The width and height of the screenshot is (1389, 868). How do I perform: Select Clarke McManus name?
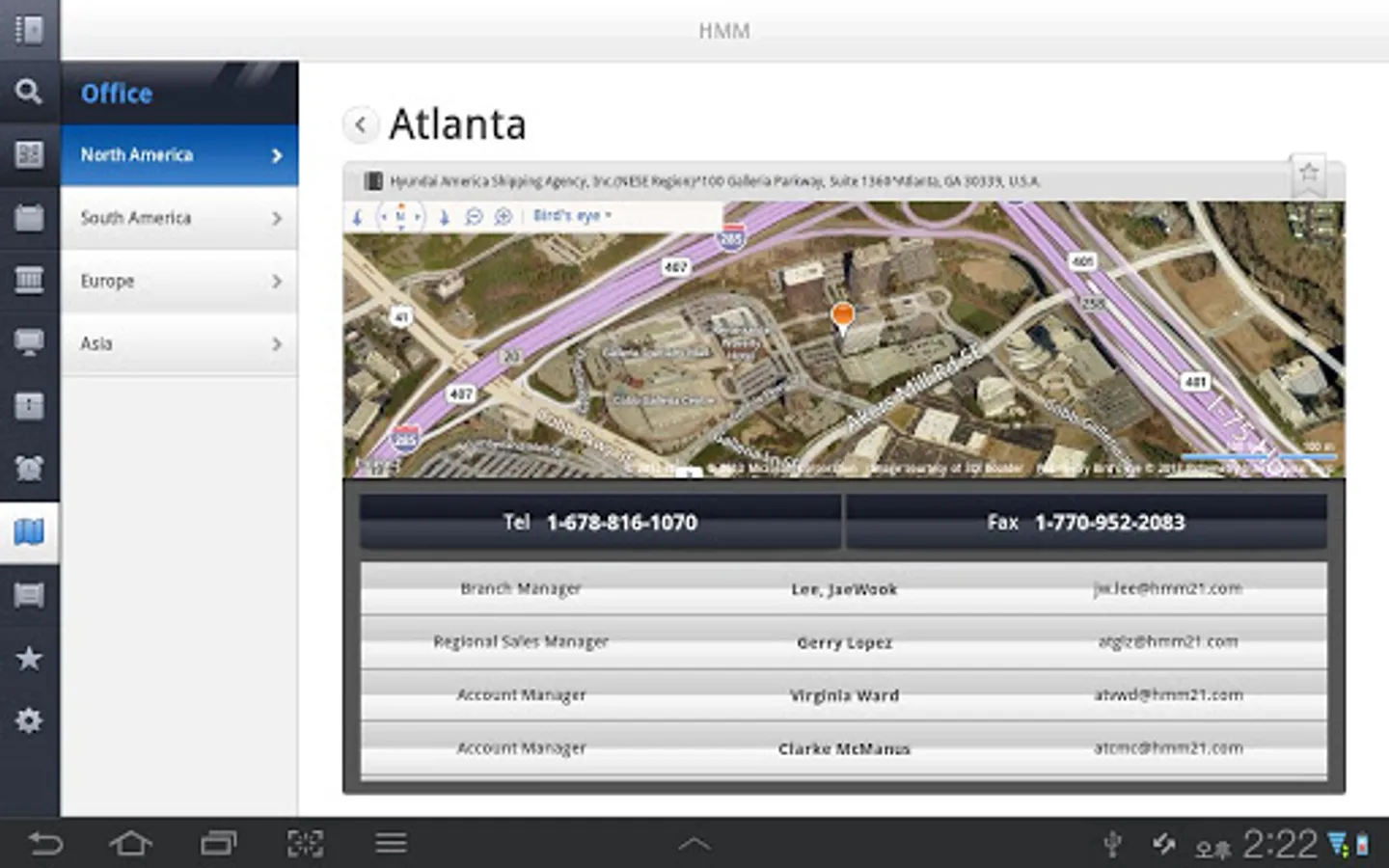click(844, 748)
